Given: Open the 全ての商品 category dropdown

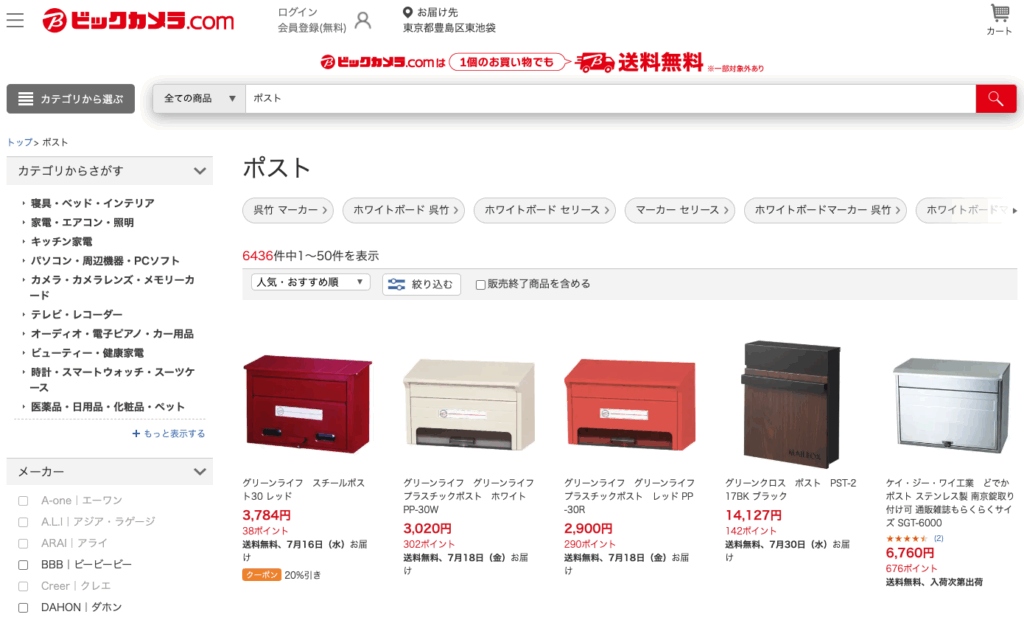Looking at the screenshot, I should click(x=199, y=99).
